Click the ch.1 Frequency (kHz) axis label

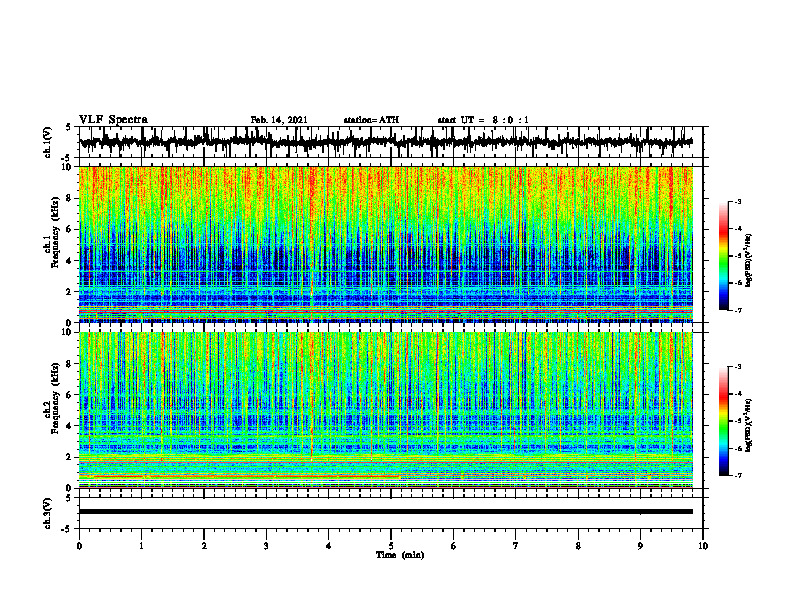57,234
